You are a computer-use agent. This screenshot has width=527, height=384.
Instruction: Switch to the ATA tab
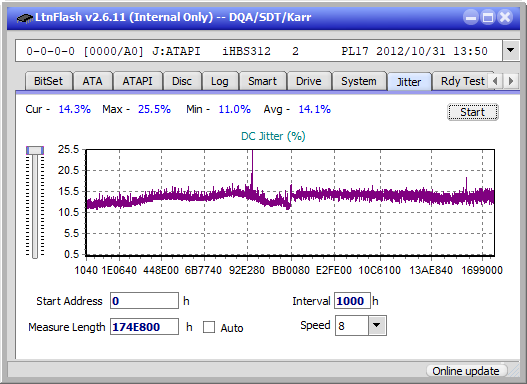[x=92, y=81]
